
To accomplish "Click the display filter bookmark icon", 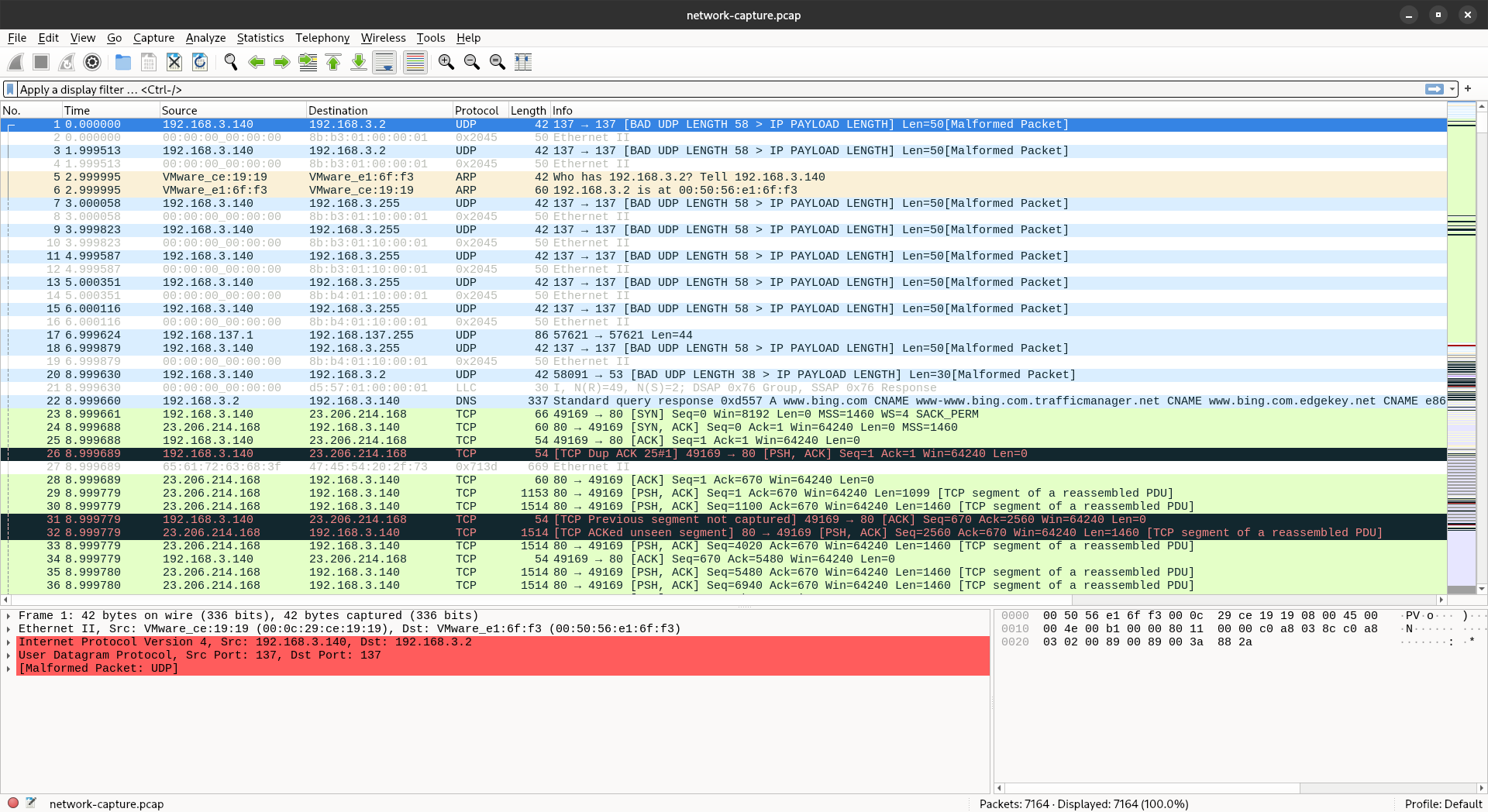I will click(10, 89).
